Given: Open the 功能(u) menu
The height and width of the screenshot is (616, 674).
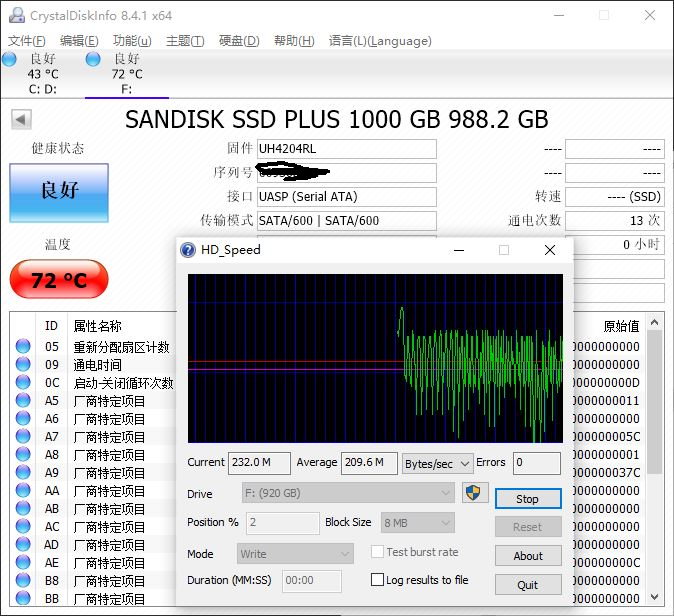Looking at the screenshot, I should [x=132, y=41].
